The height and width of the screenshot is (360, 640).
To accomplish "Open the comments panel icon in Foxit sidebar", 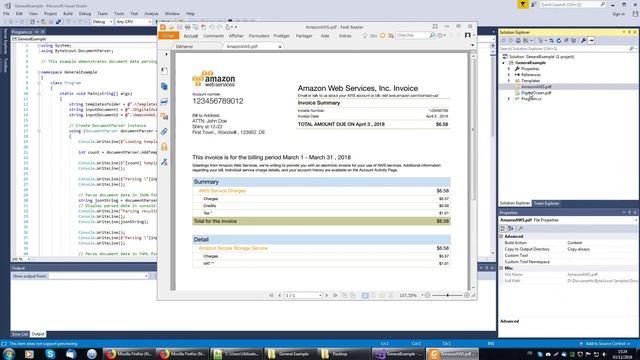I will [164, 116].
